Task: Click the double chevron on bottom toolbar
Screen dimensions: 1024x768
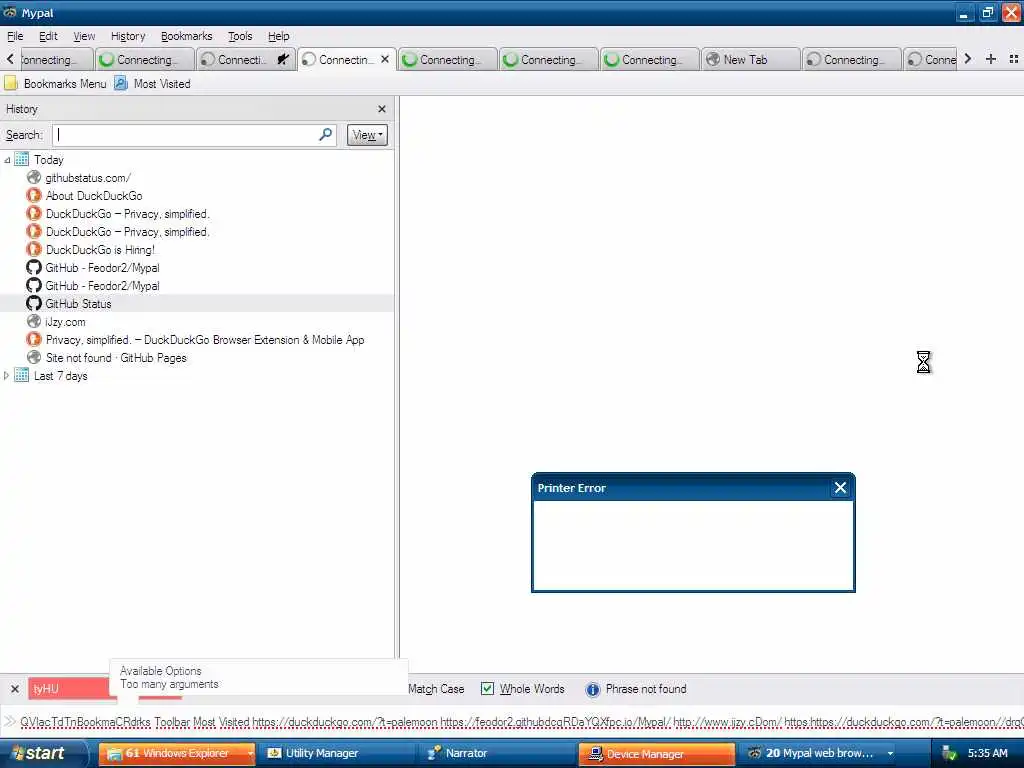Action: coord(10,722)
